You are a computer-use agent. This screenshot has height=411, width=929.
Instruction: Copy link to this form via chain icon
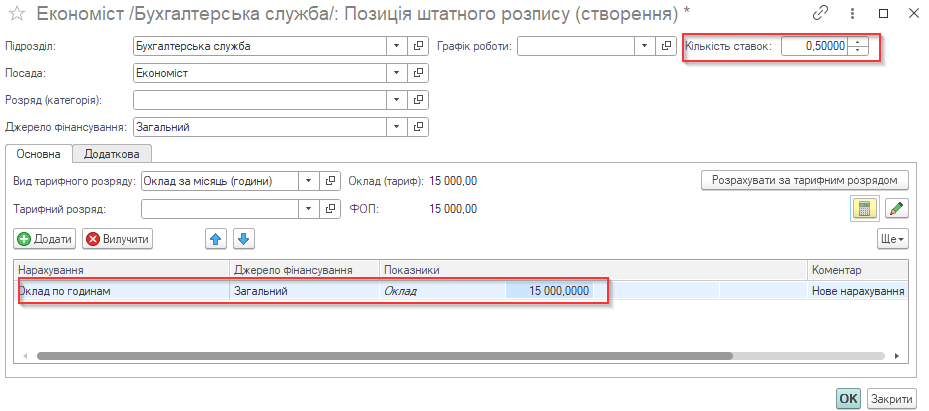click(821, 14)
